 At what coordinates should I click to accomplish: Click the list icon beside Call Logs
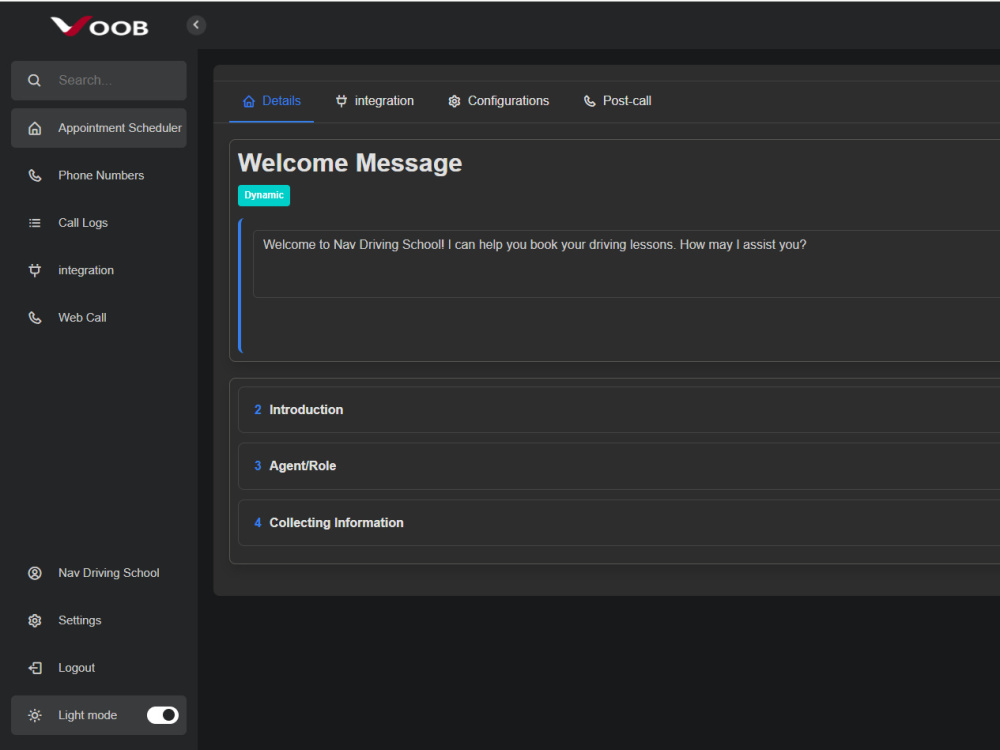(34, 223)
